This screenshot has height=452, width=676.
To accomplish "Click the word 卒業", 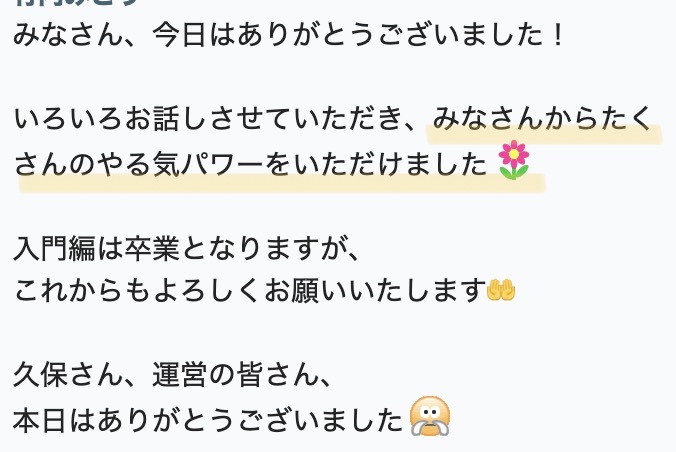I will 152,249.
